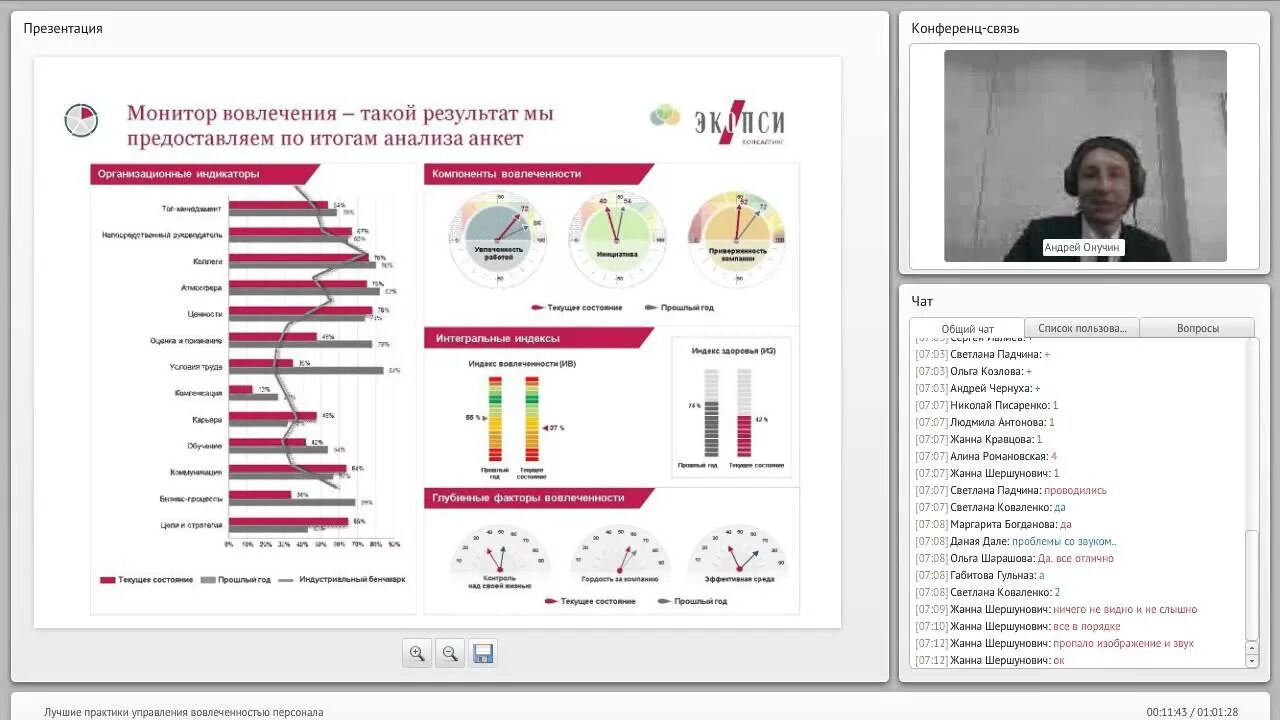
Task: Click the Андрей Онучин name label
Action: 1083,247
